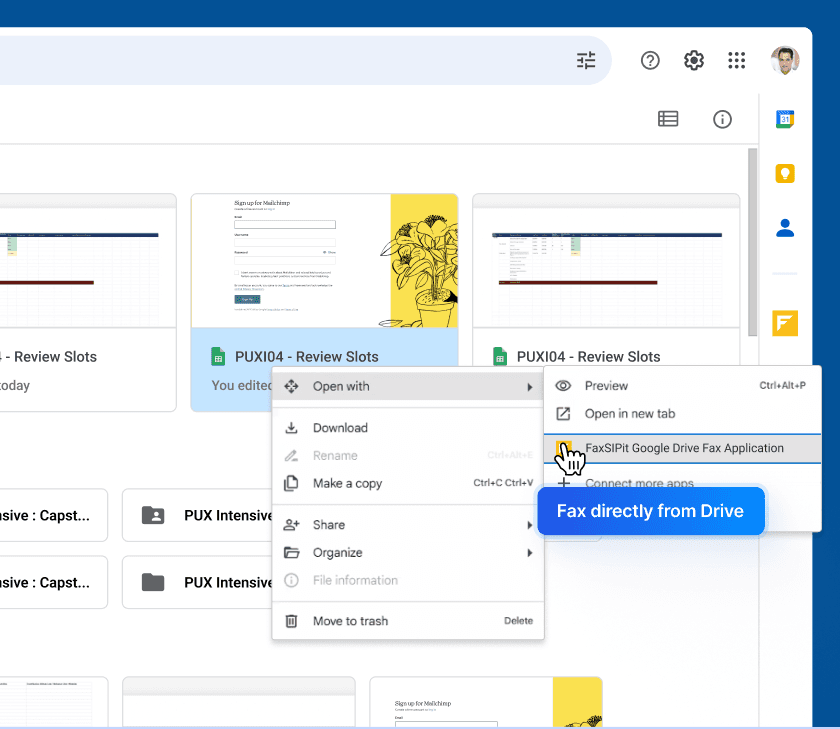Image resolution: width=840 pixels, height=729 pixels.
Task: Open the Google apps grid
Action: click(x=737, y=61)
